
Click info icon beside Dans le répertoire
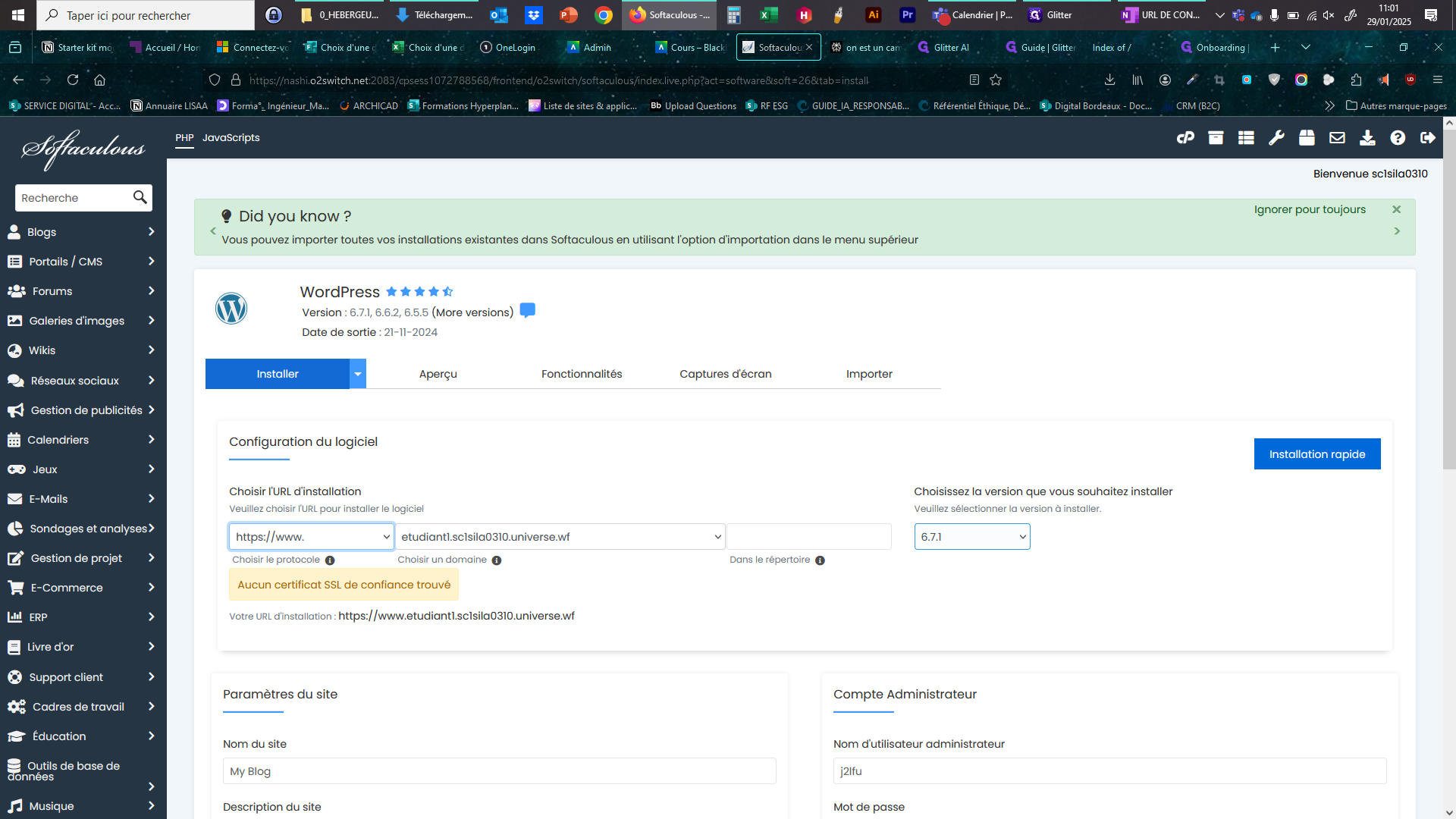pyautogui.click(x=820, y=560)
